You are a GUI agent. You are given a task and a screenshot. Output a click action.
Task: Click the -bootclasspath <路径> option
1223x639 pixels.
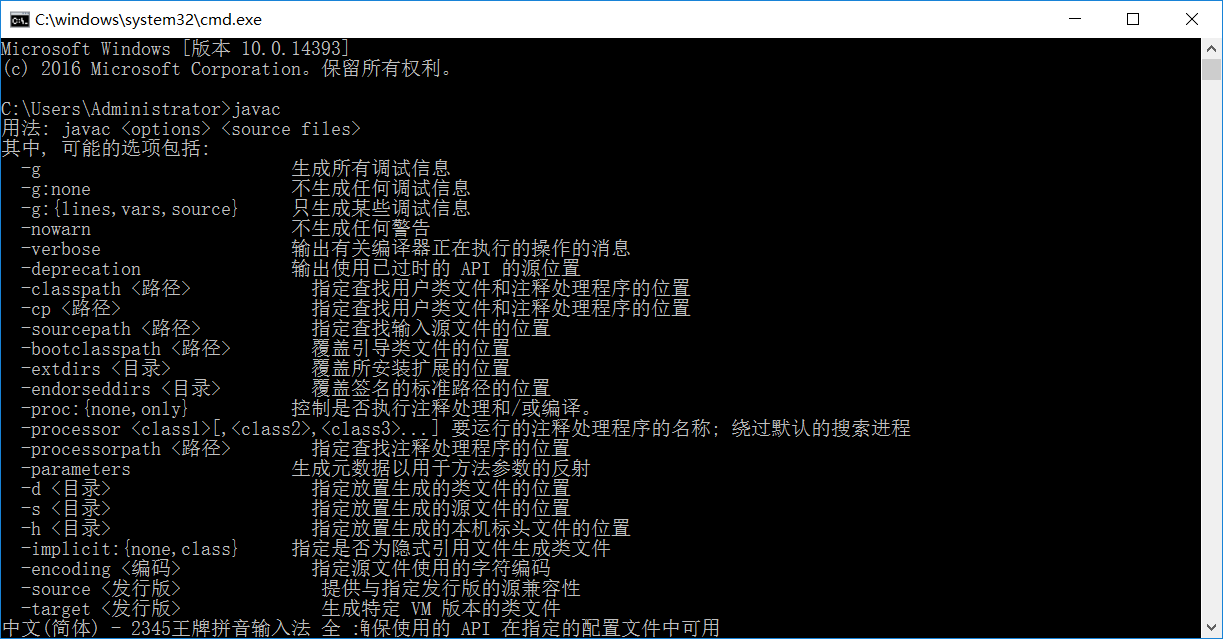(126, 349)
